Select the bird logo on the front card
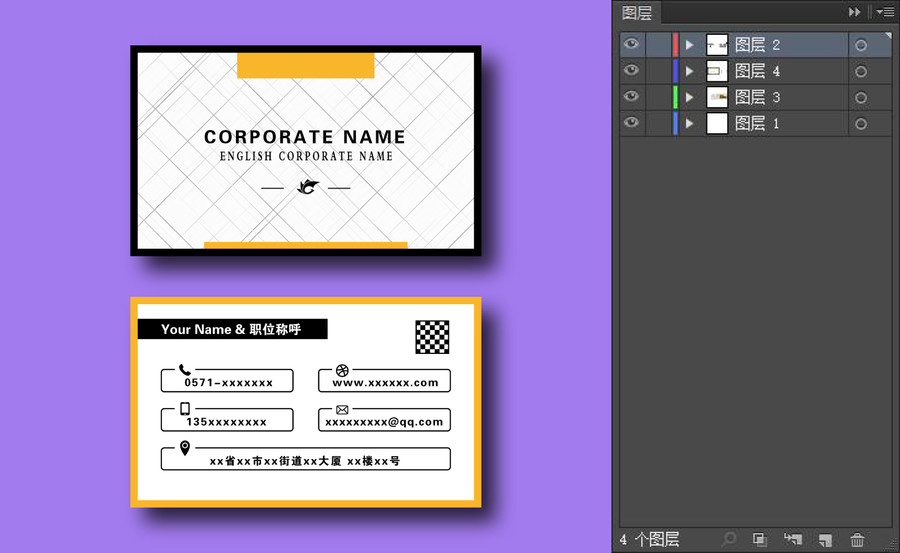900x553 pixels. pos(308,187)
